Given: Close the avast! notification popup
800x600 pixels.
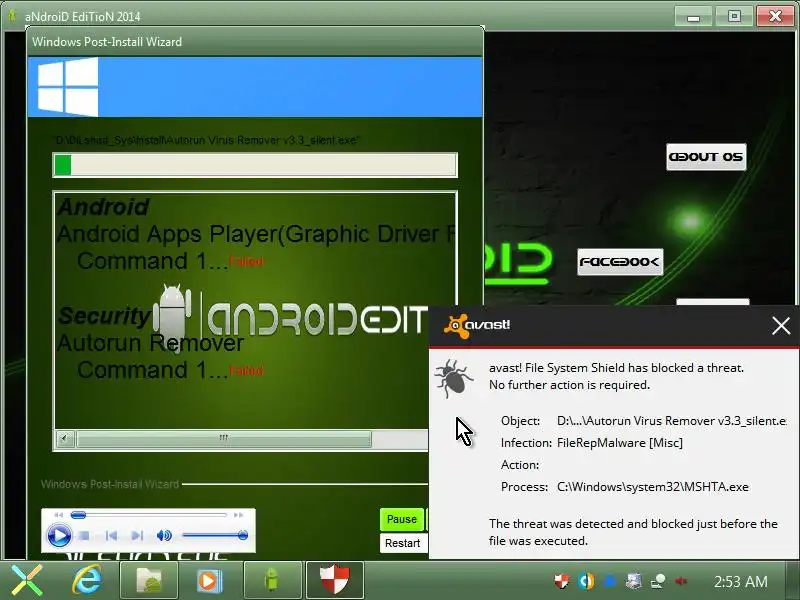Looking at the screenshot, I should [x=781, y=326].
